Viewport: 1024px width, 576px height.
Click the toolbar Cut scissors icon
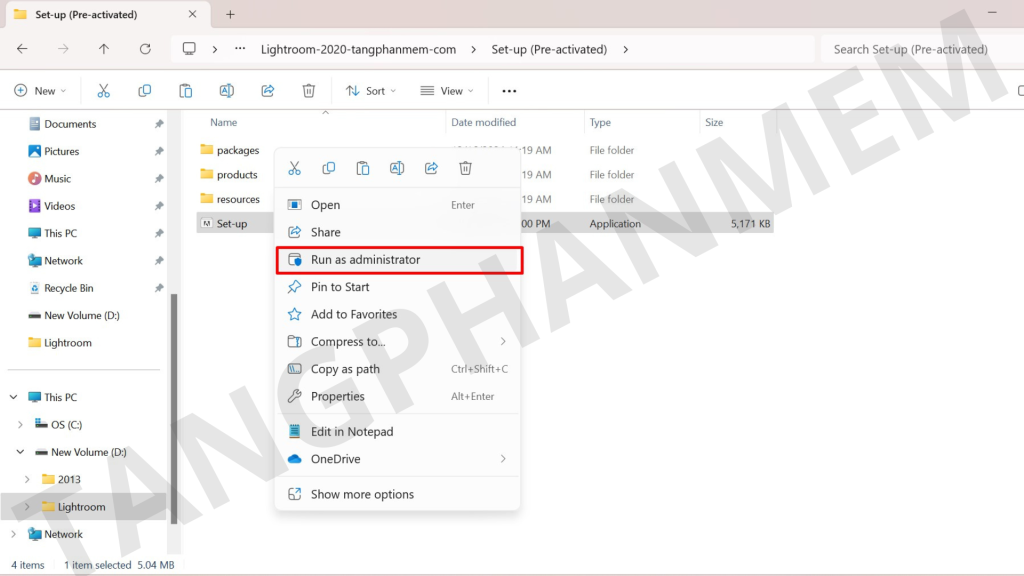pos(103,91)
